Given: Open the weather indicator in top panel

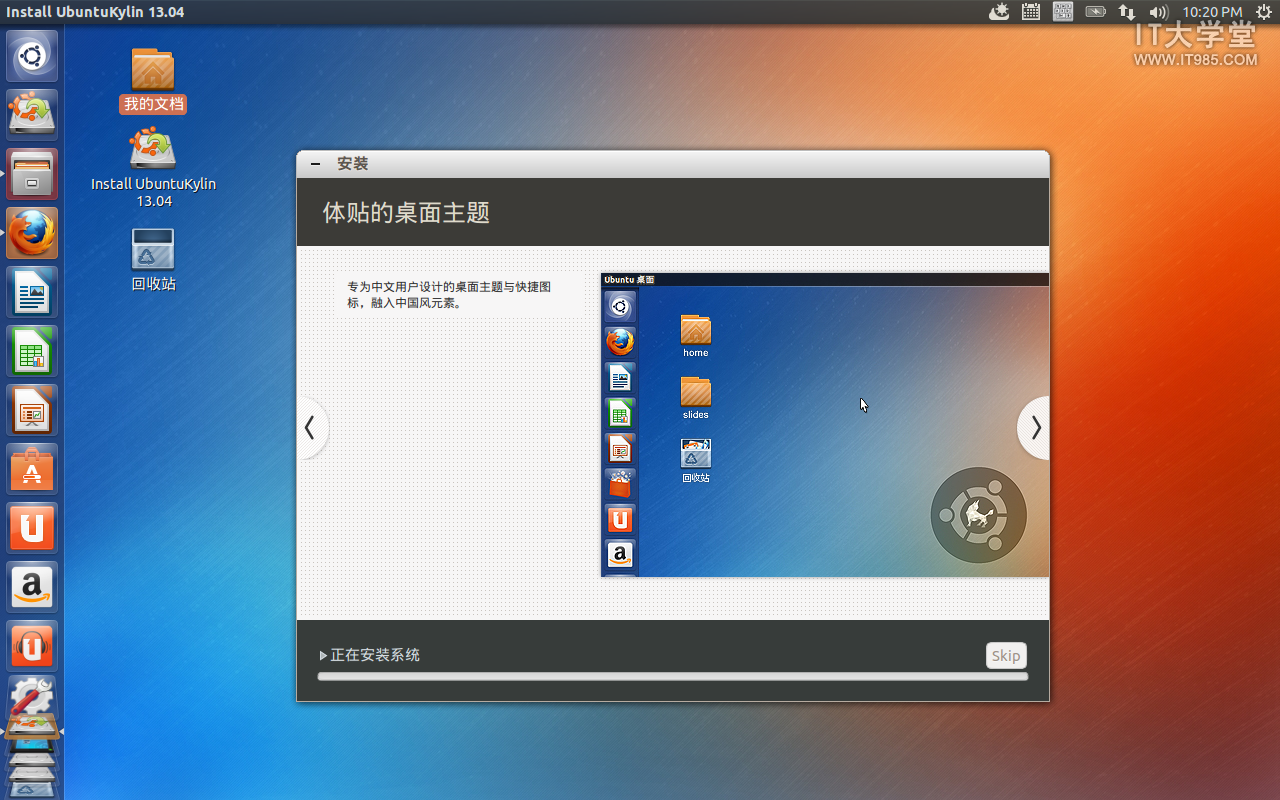Looking at the screenshot, I should (x=999, y=12).
